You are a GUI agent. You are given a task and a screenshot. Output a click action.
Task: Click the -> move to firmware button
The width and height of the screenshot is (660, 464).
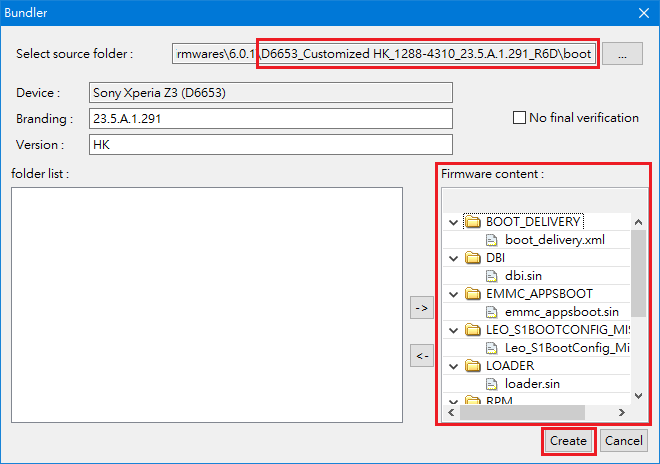(422, 308)
